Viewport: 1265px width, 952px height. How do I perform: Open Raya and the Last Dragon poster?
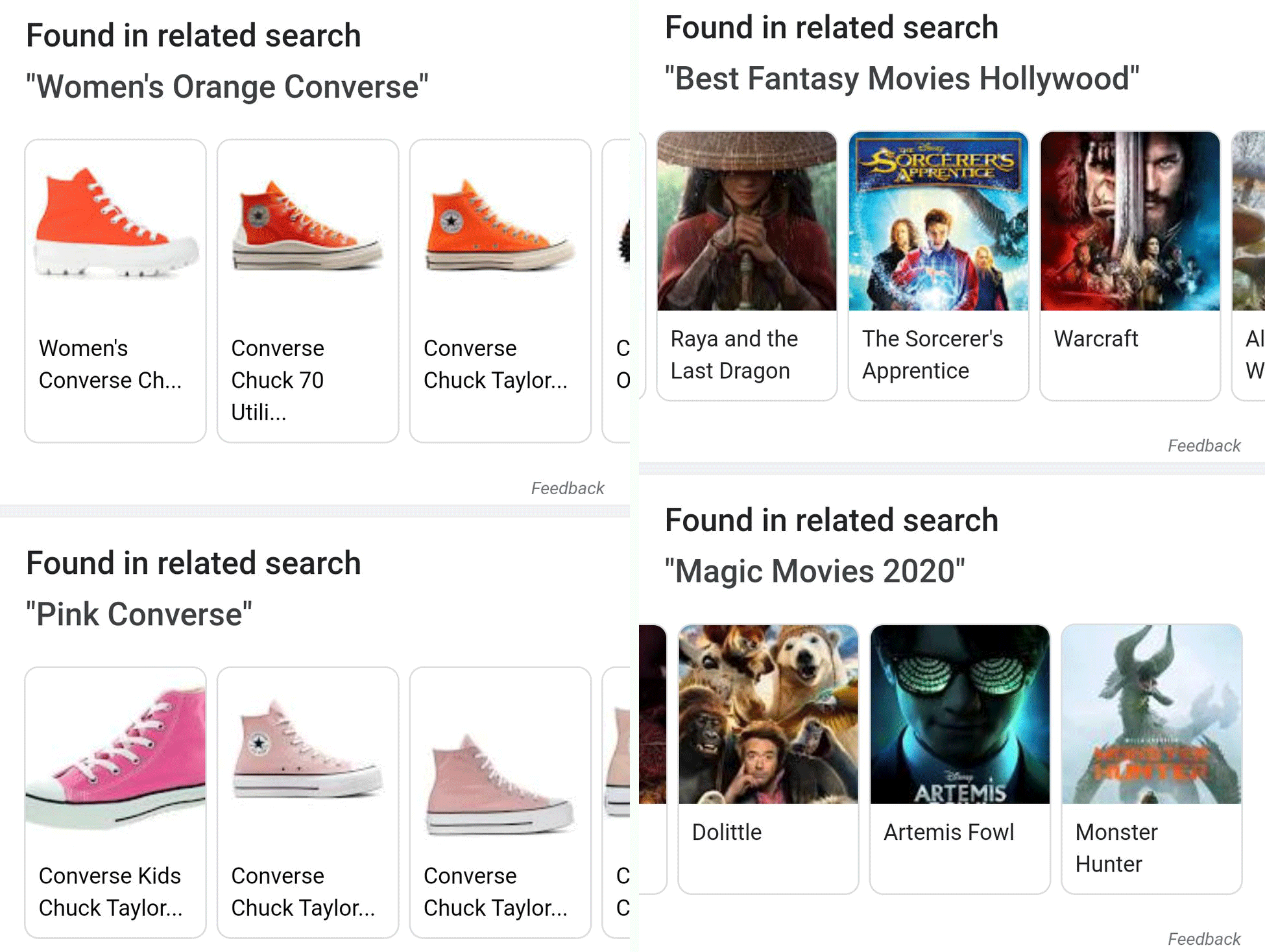(747, 221)
